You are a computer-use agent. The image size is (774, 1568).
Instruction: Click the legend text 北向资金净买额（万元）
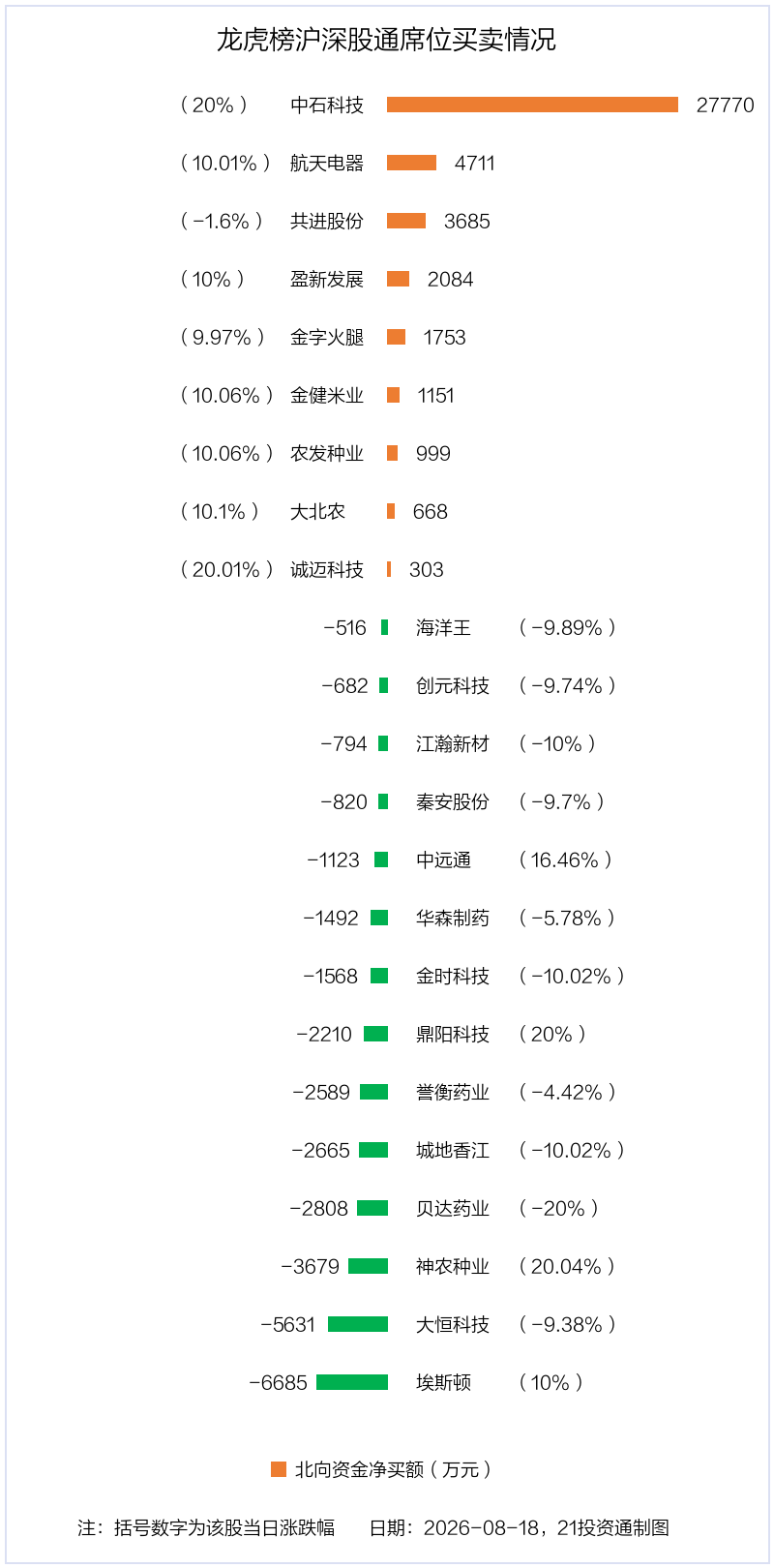click(394, 1469)
